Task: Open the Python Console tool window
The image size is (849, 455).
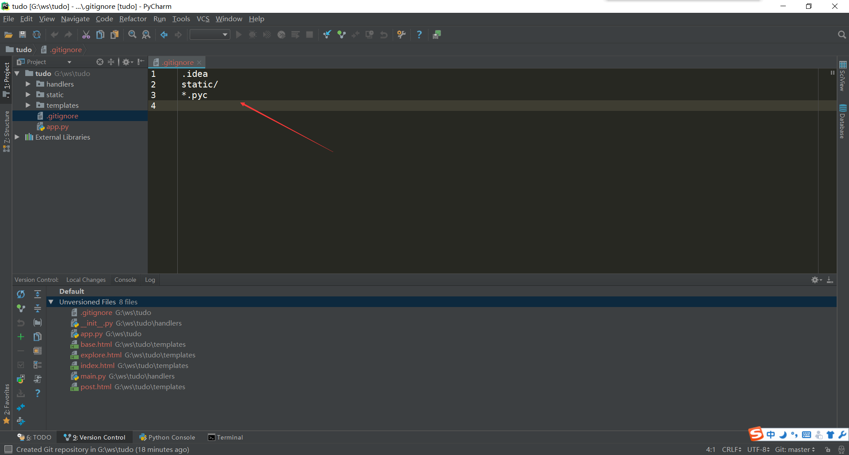Action: [x=167, y=438]
